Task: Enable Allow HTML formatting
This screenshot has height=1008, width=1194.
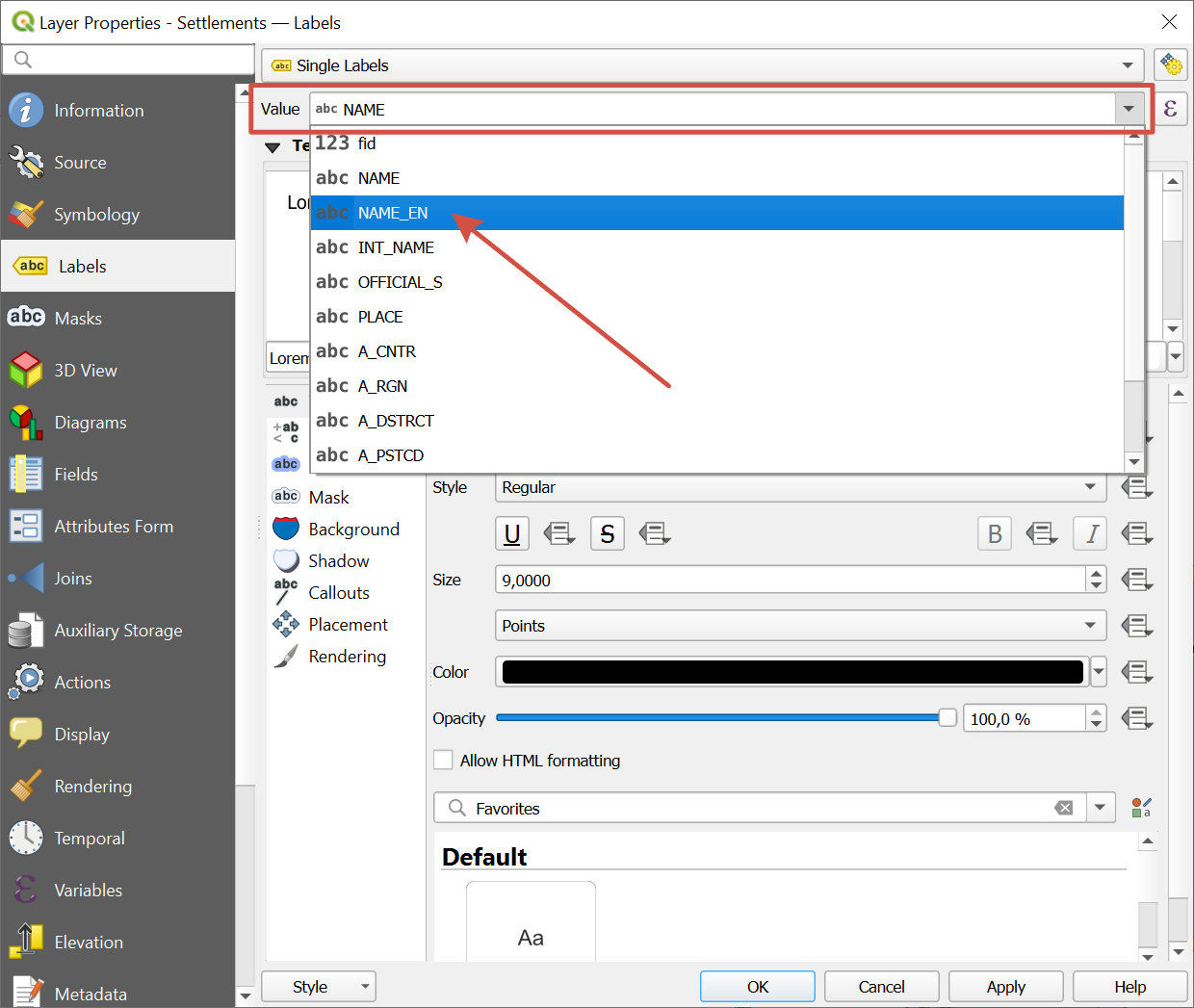Action: click(443, 760)
